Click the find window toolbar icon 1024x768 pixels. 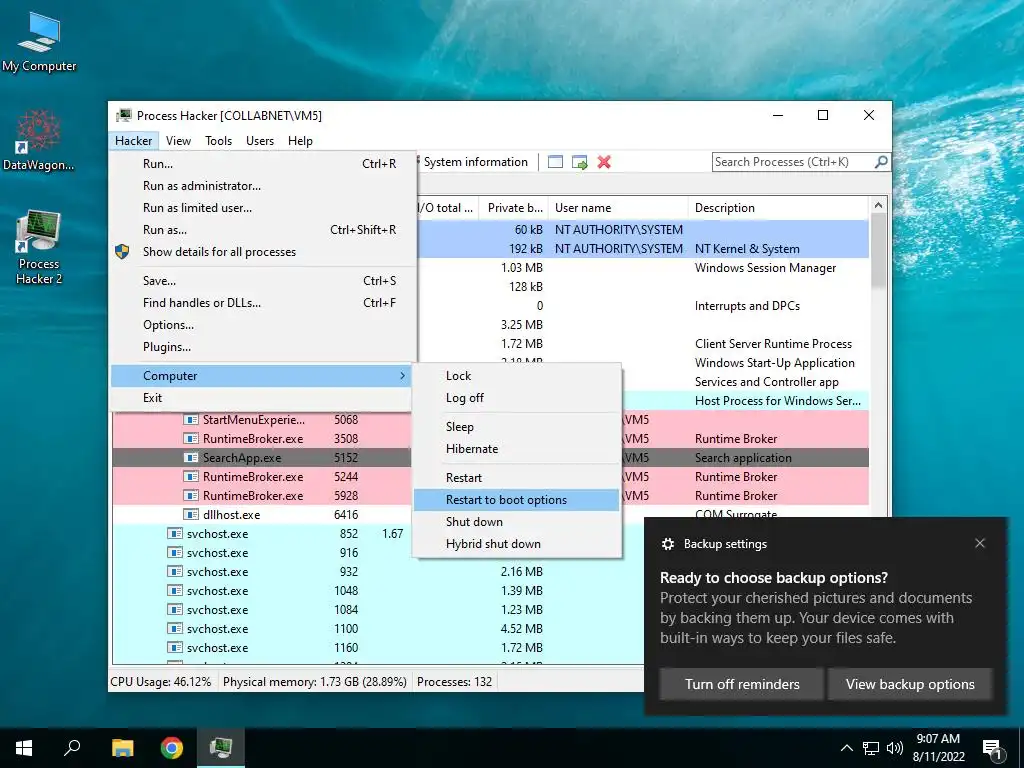(x=555, y=162)
